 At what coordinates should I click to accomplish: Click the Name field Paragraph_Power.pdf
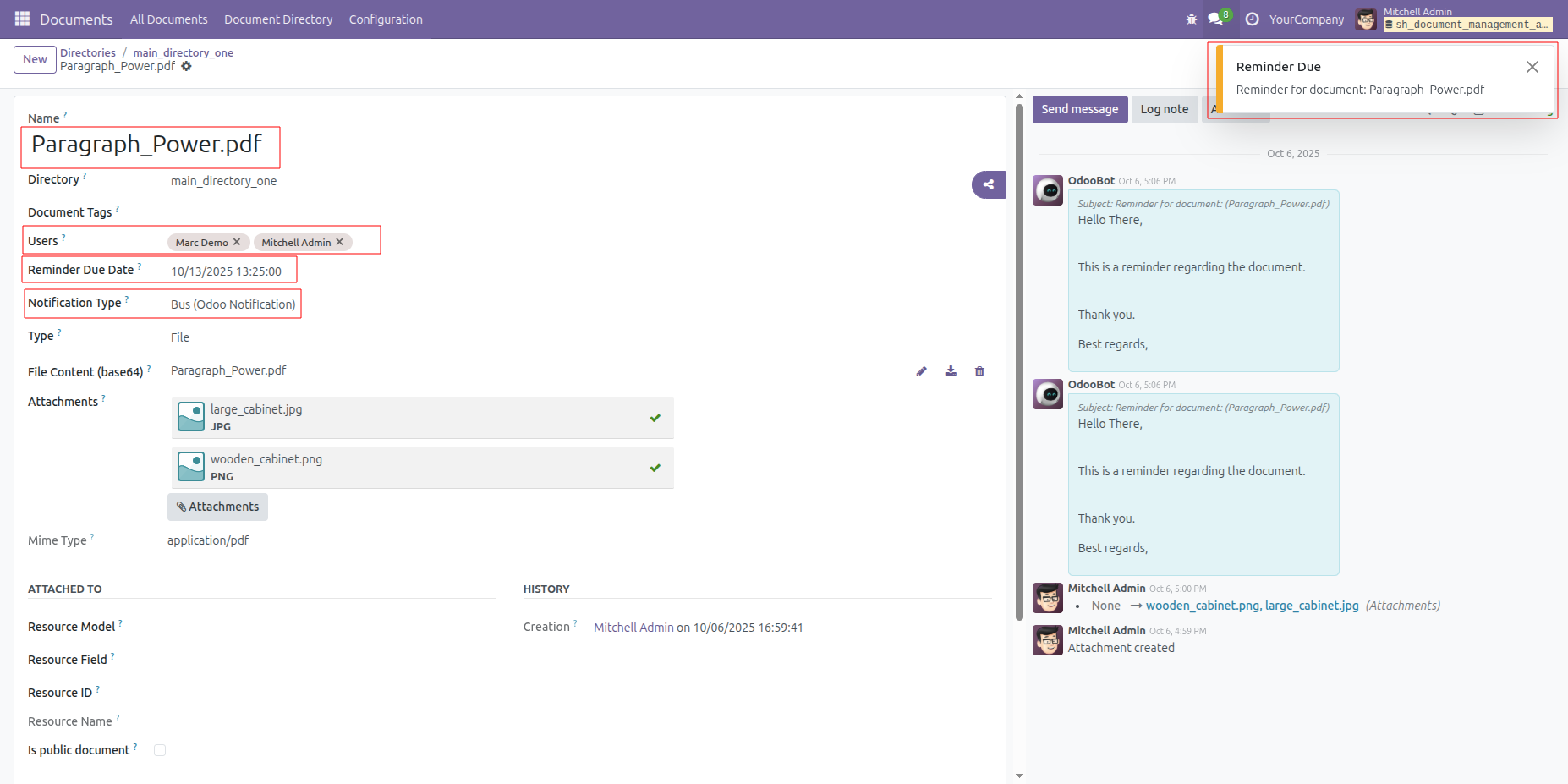[x=147, y=145]
